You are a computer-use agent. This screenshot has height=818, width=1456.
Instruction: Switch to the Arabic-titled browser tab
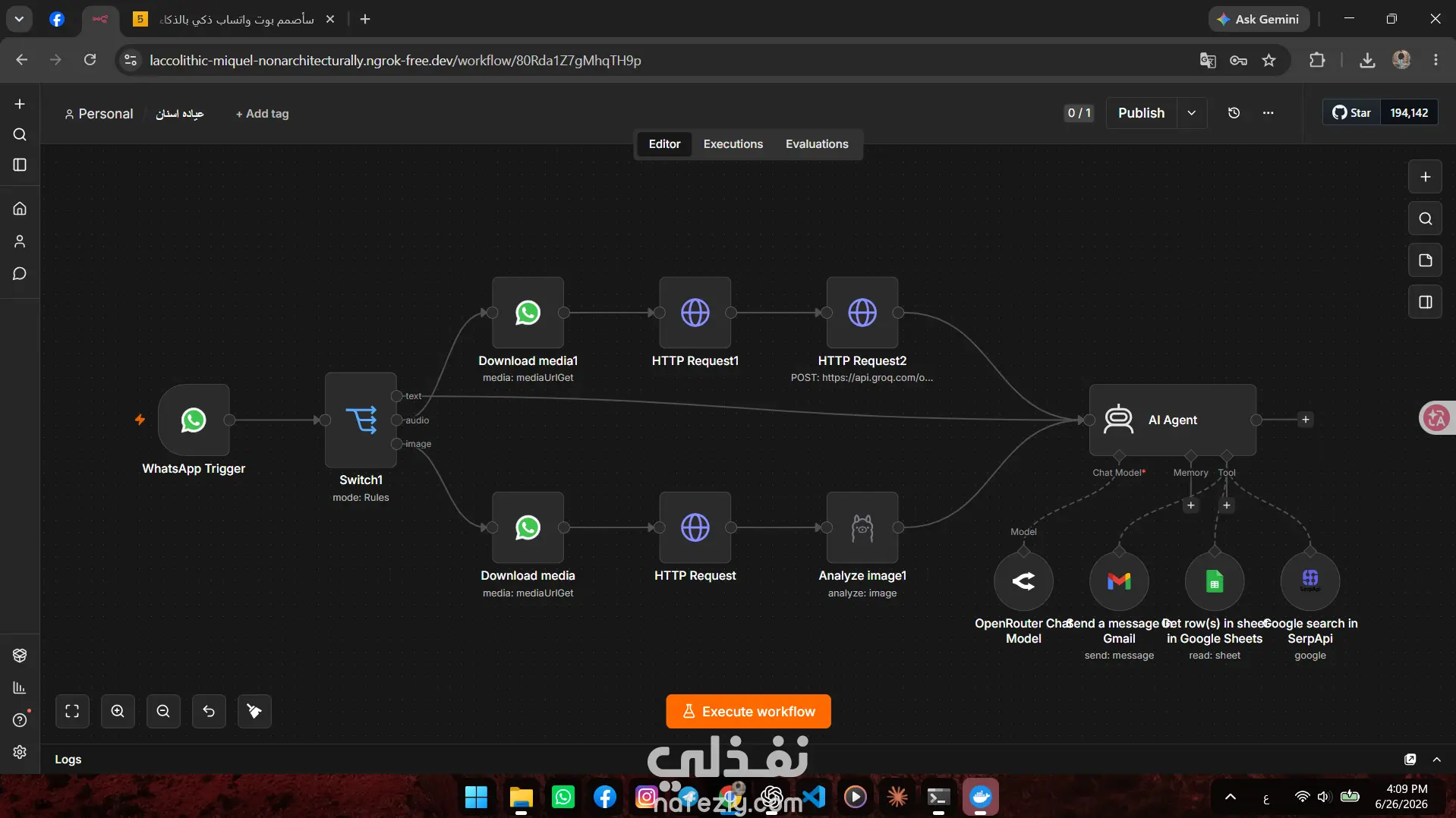pos(235,20)
